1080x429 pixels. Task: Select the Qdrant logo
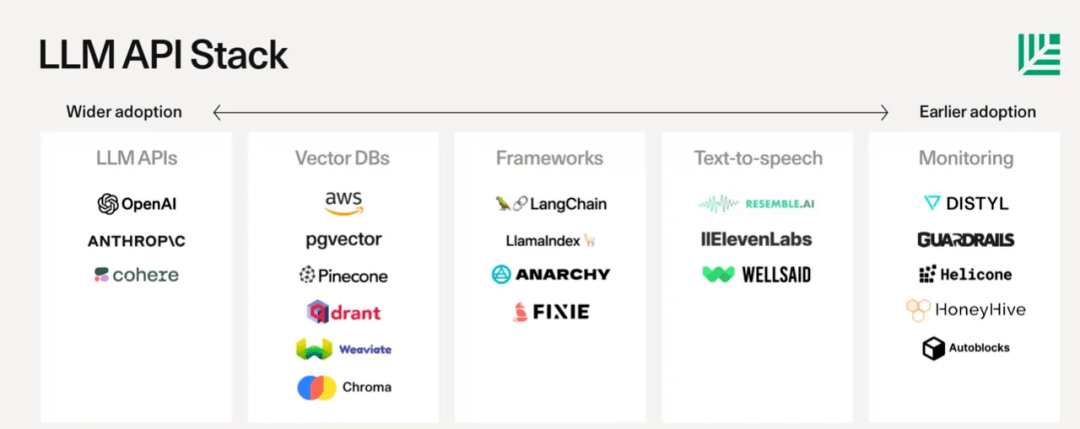(x=343, y=313)
